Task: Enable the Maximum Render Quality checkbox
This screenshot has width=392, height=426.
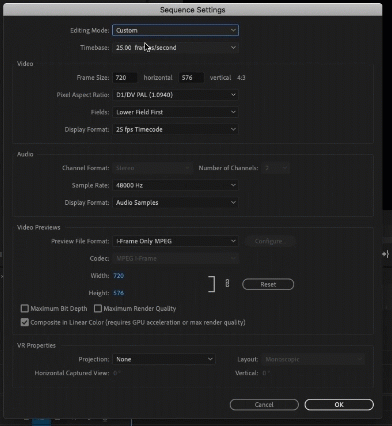Action: 98,308
